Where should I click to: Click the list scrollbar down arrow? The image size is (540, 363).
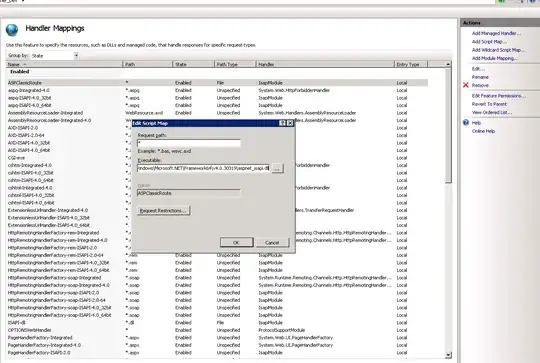tap(448, 355)
